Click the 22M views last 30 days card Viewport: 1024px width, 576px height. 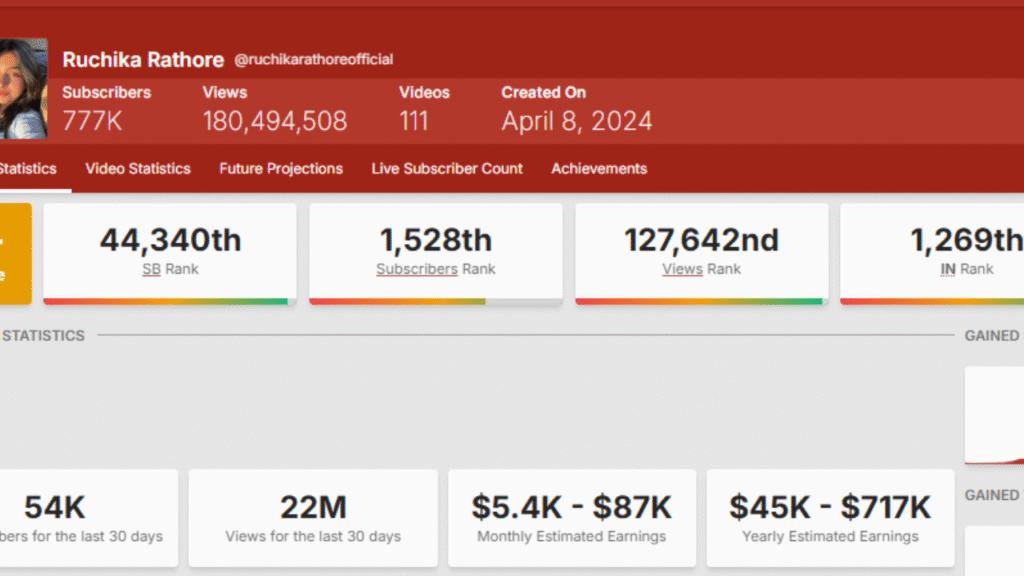313,518
